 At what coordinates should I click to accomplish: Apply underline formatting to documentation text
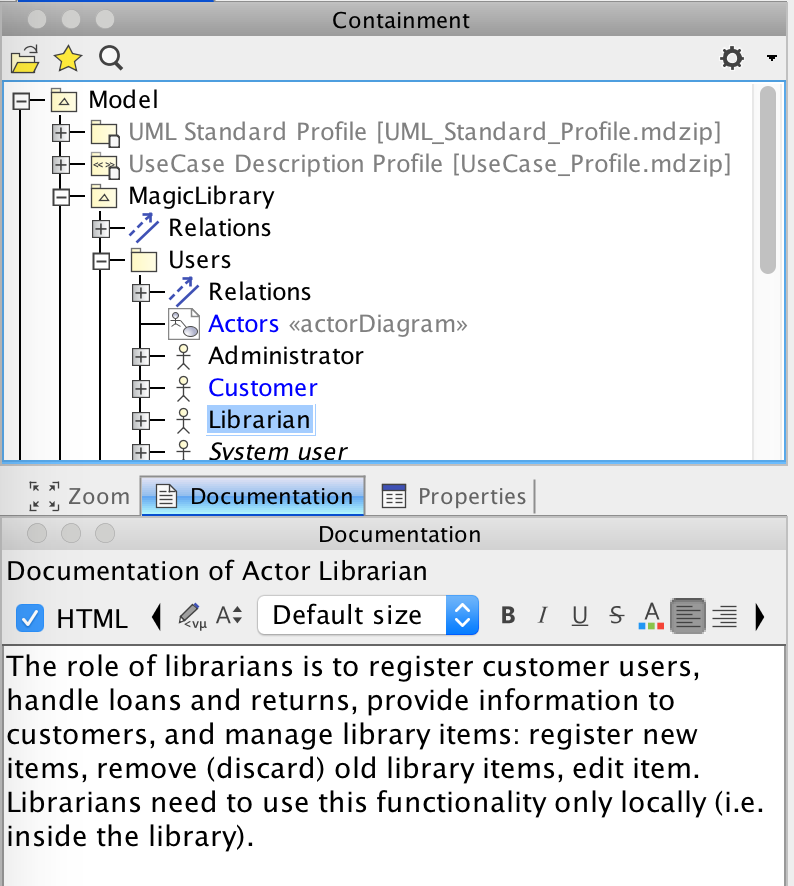coord(580,616)
